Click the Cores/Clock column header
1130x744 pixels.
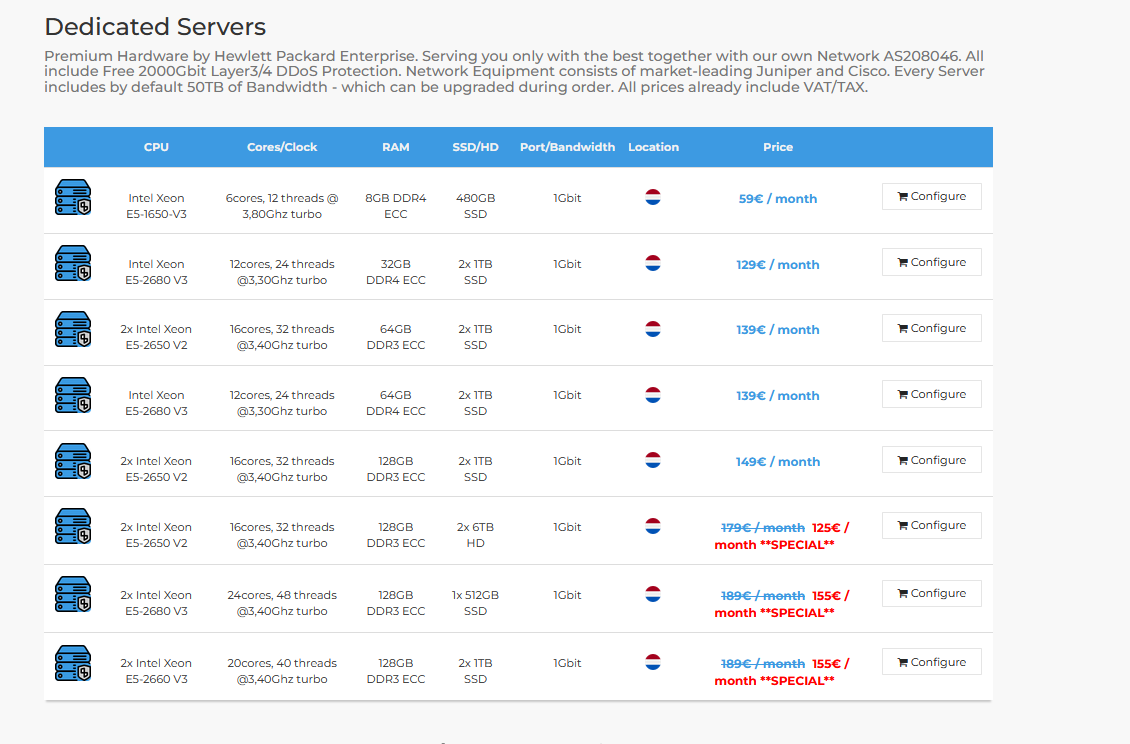282,147
